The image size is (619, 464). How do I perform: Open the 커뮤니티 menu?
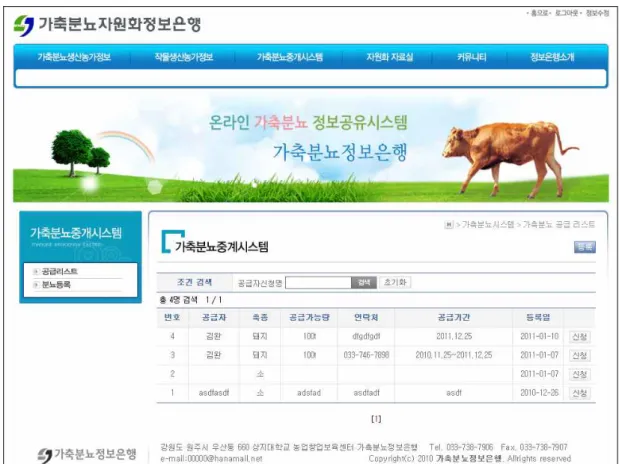coord(471,57)
